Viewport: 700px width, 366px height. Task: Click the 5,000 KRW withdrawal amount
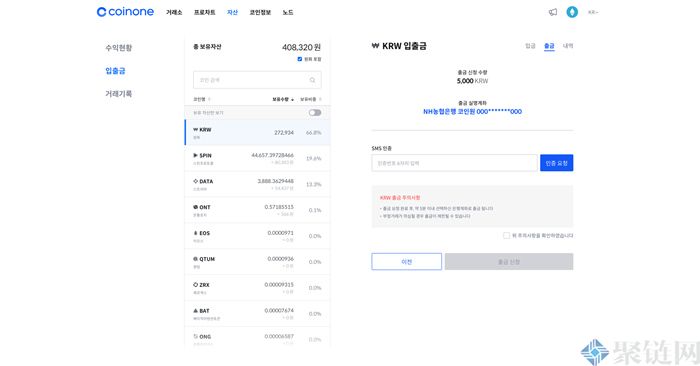472,81
